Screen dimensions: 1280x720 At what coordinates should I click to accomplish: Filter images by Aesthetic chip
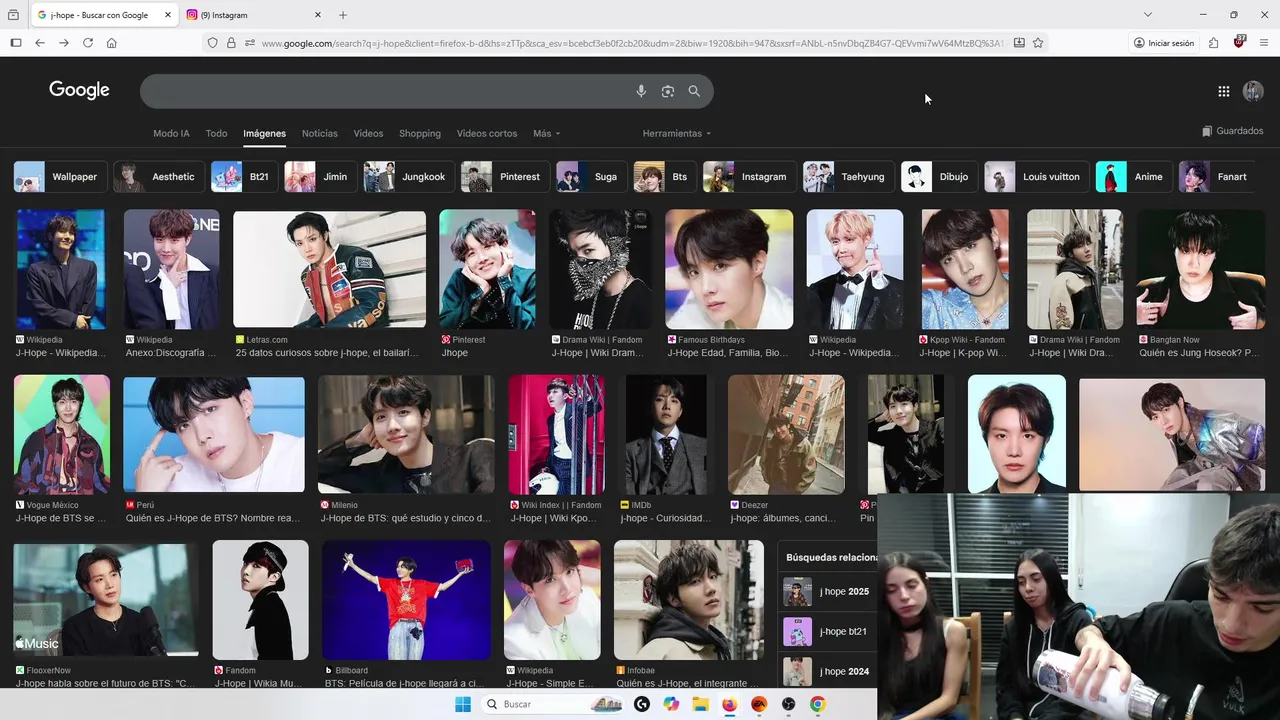tap(159, 177)
